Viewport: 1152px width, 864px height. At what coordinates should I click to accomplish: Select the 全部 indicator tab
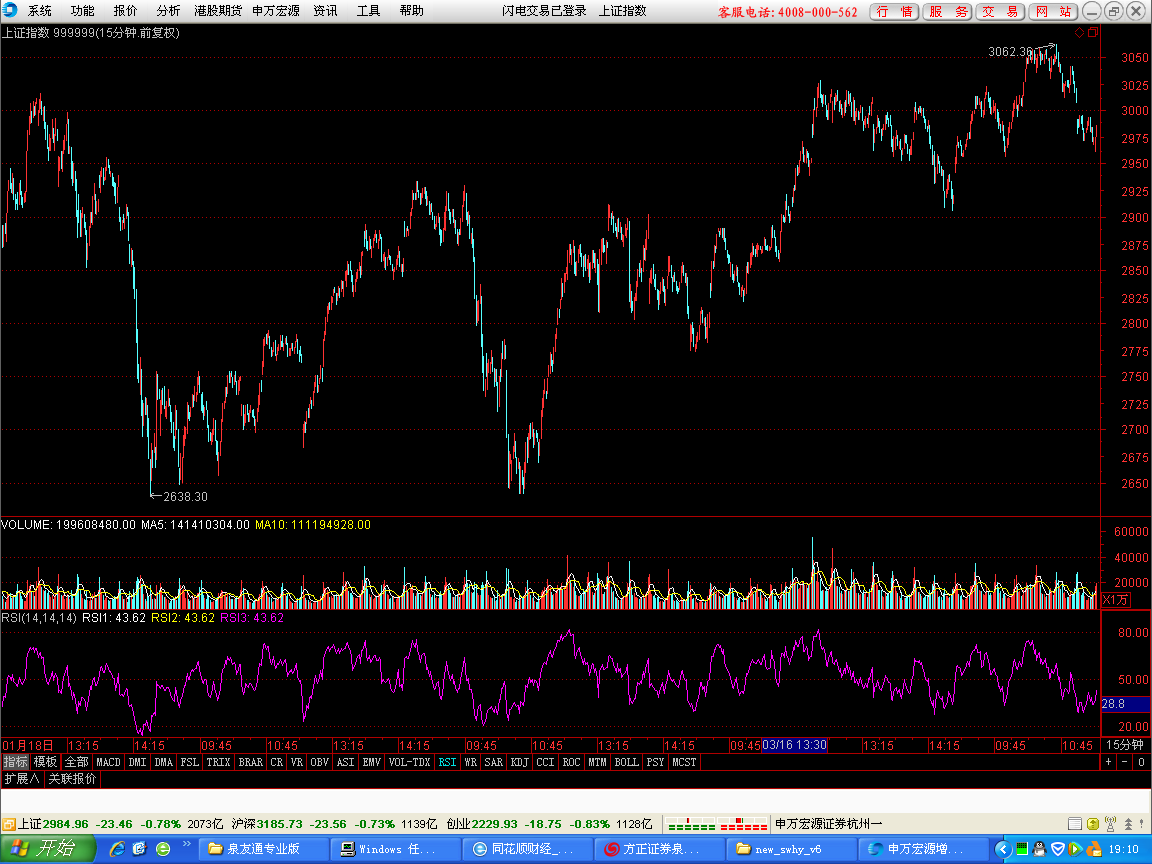76,762
